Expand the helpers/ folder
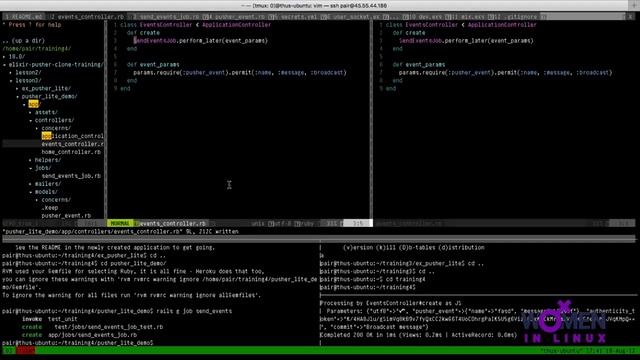Viewport: 640px width, 360px height. pos(45,160)
